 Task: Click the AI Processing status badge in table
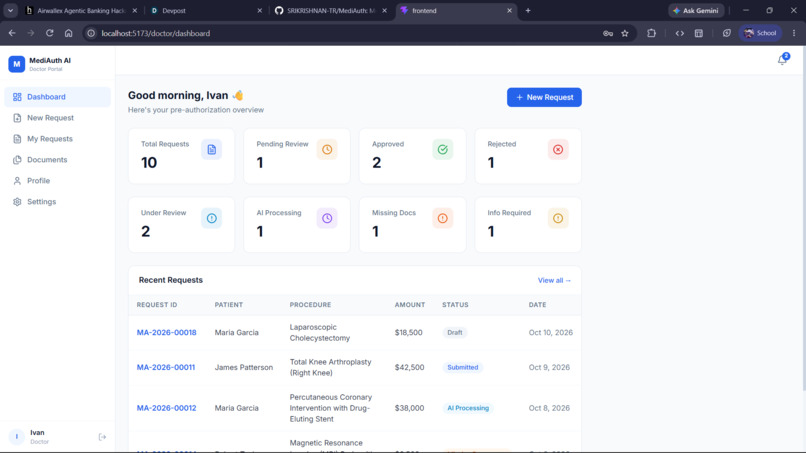(468, 408)
